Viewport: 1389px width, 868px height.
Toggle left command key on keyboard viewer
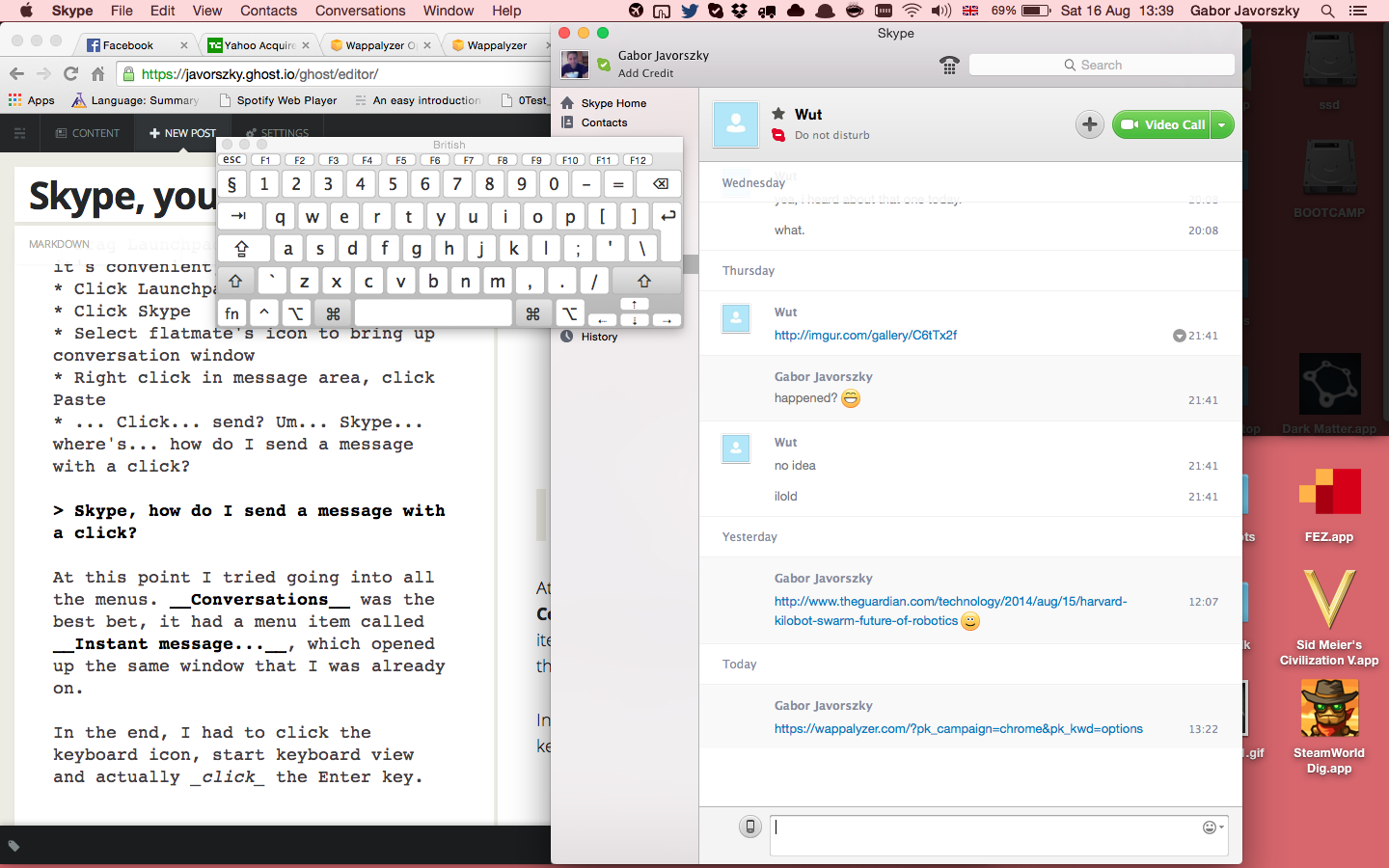click(x=333, y=313)
